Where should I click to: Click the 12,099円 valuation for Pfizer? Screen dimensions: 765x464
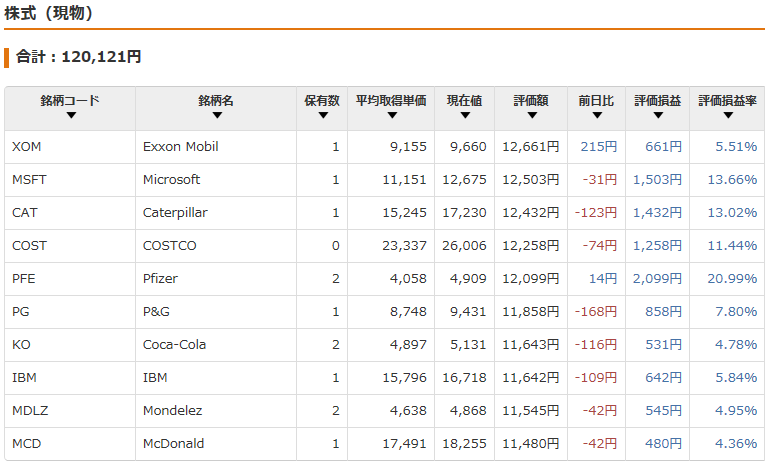tap(531, 279)
